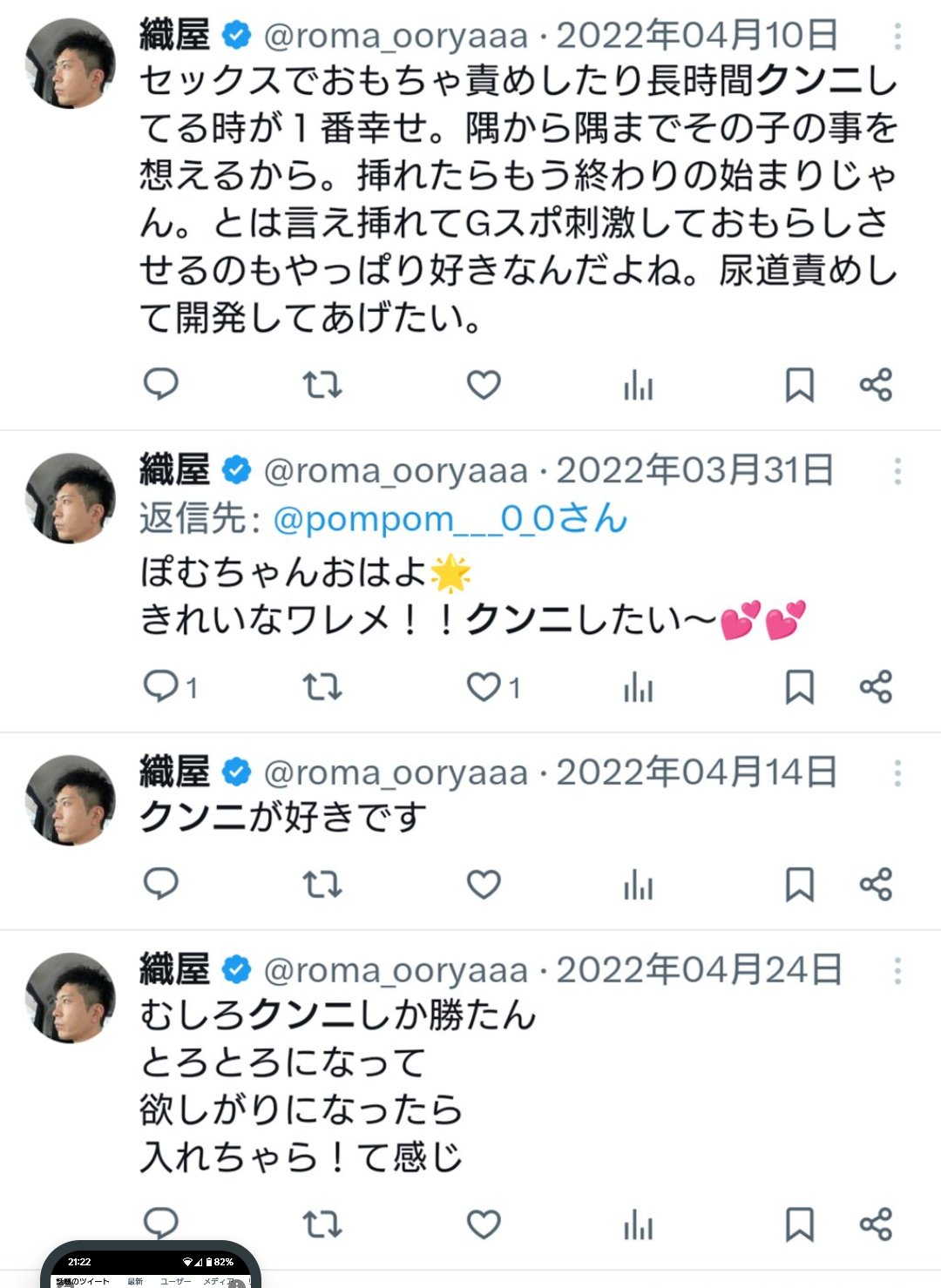Open more options for April 10 tweet

point(897,36)
